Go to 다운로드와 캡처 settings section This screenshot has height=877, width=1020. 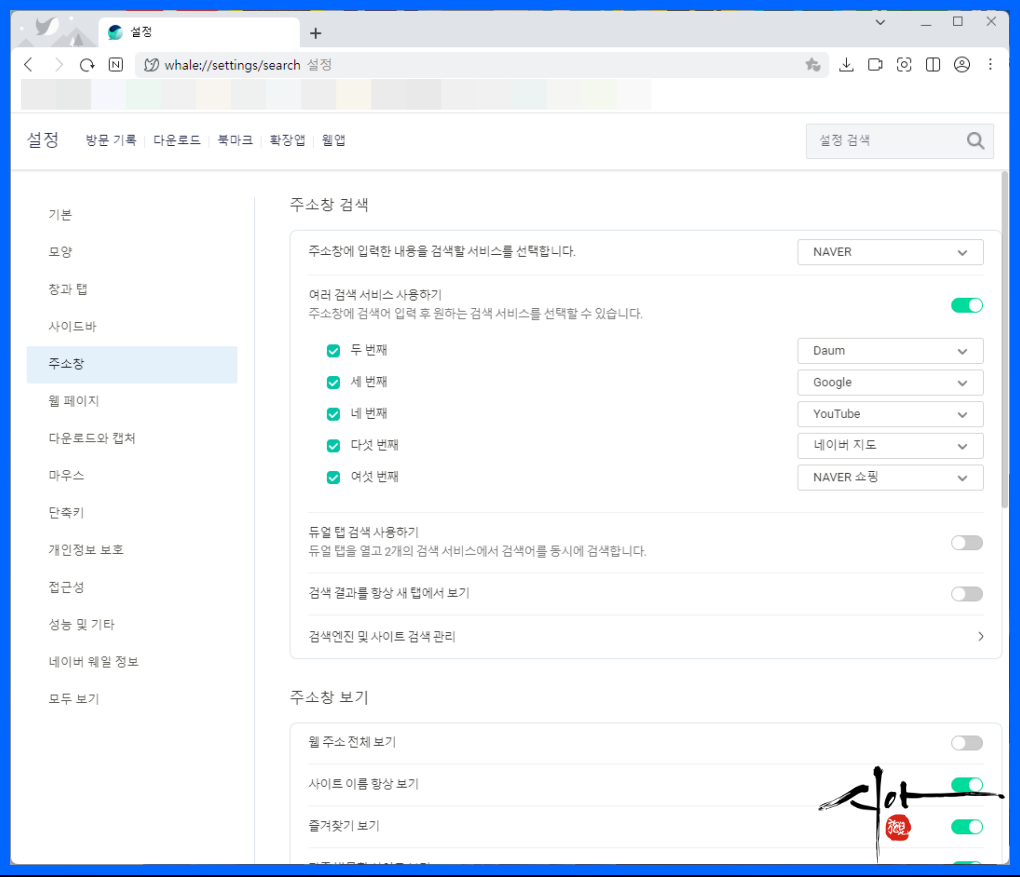pos(92,438)
